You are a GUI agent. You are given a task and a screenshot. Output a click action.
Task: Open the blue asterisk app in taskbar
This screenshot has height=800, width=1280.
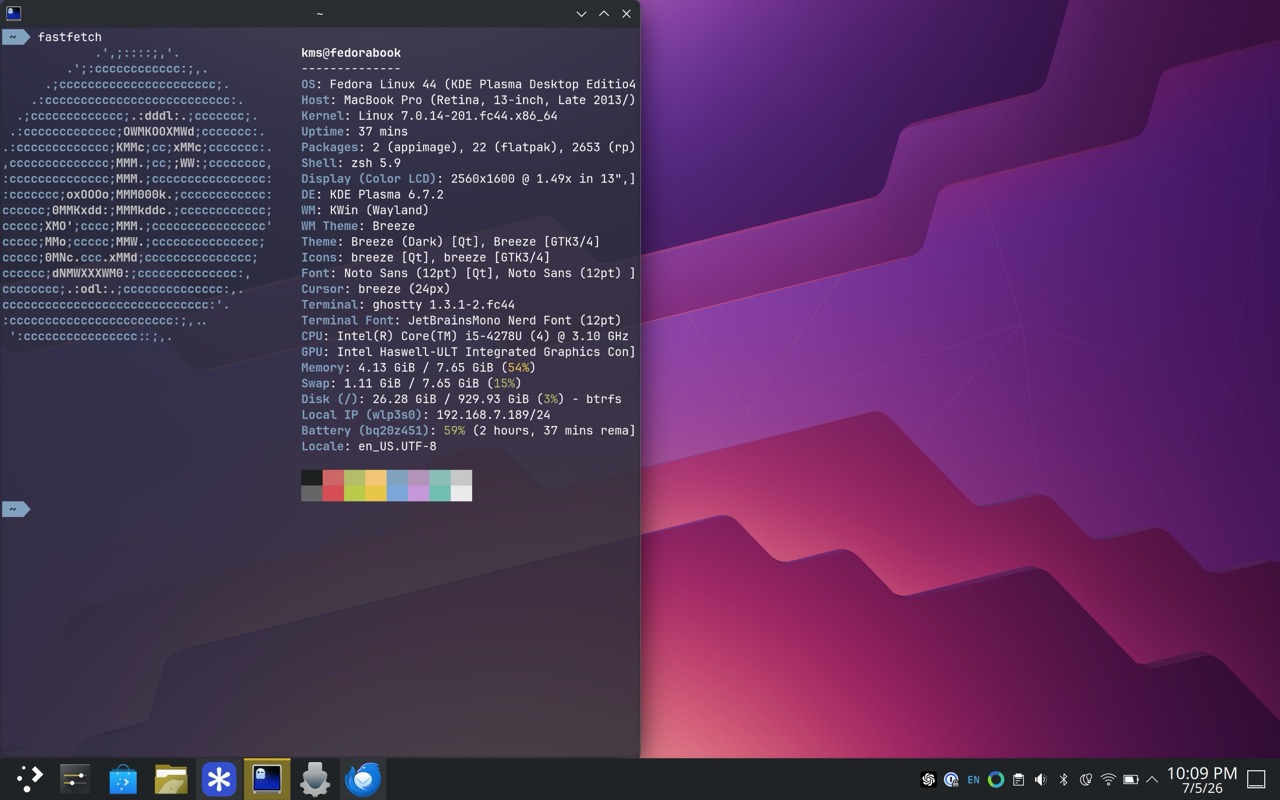click(x=219, y=779)
